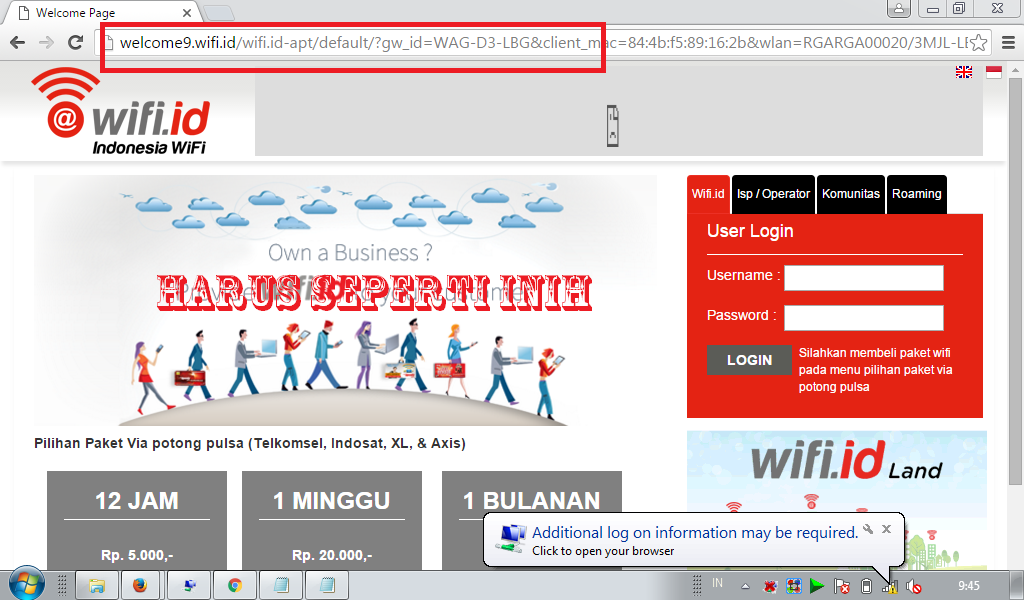Select the 1 MINGGU package card
This screenshot has width=1024, height=600.
click(x=332, y=520)
